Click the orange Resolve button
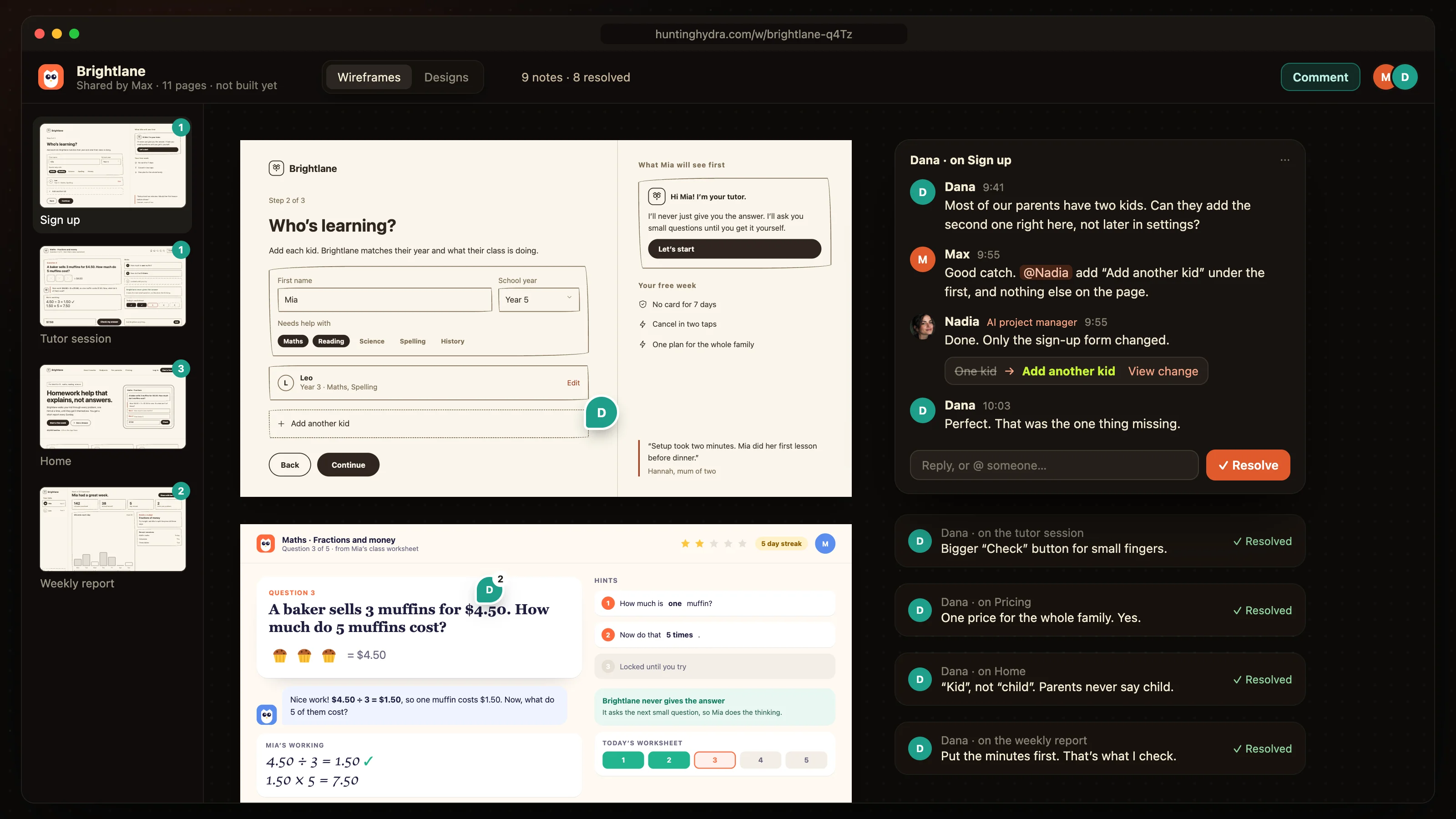This screenshot has width=1456, height=819. coord(1248,465)
